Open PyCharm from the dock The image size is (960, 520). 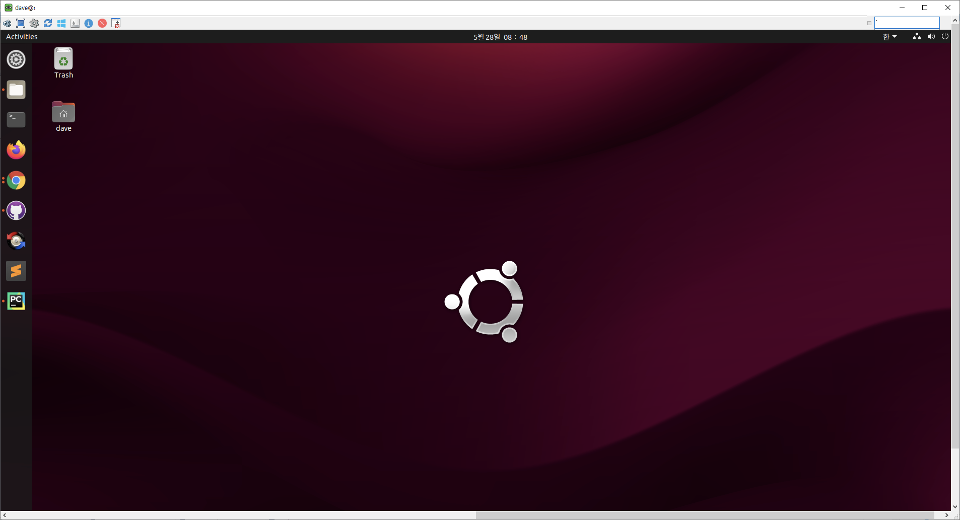click(16, 301)
